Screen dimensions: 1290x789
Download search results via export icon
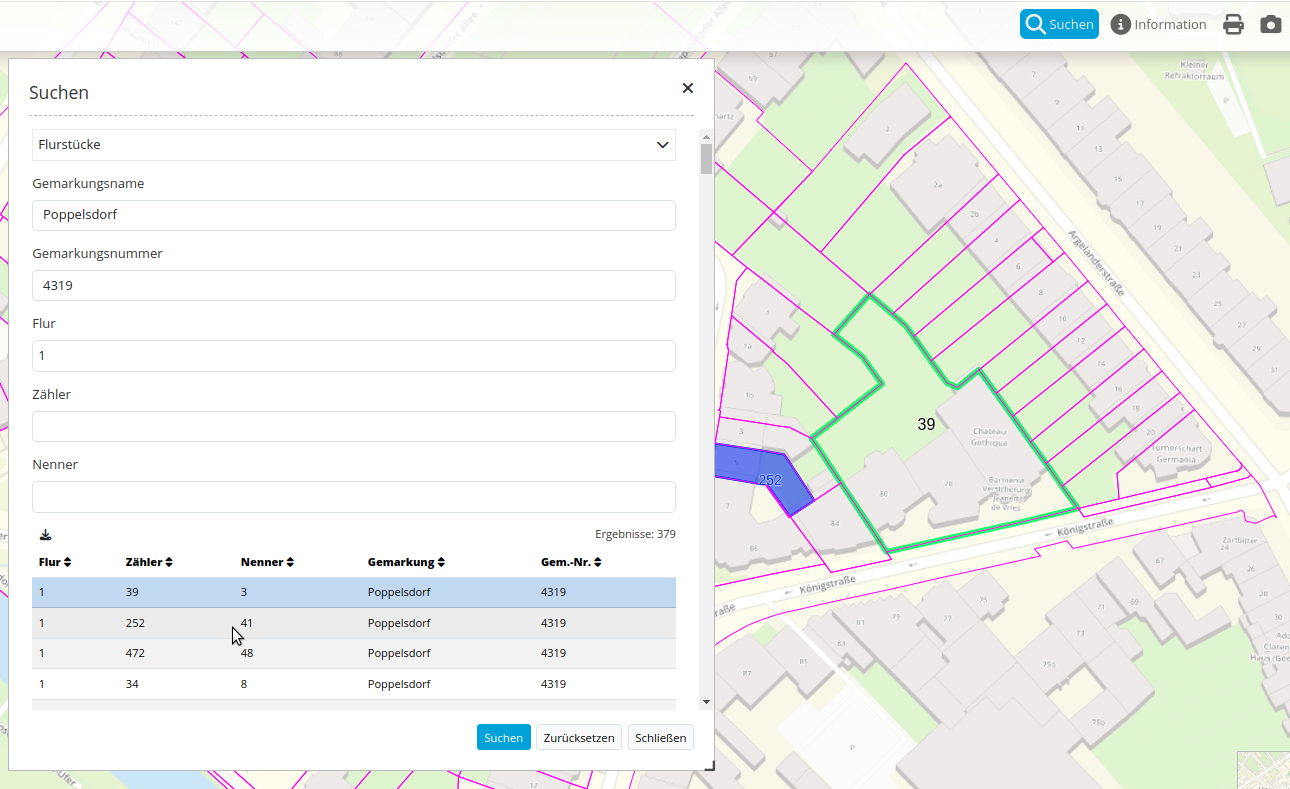pyautogui.click(x=45, y=535)
